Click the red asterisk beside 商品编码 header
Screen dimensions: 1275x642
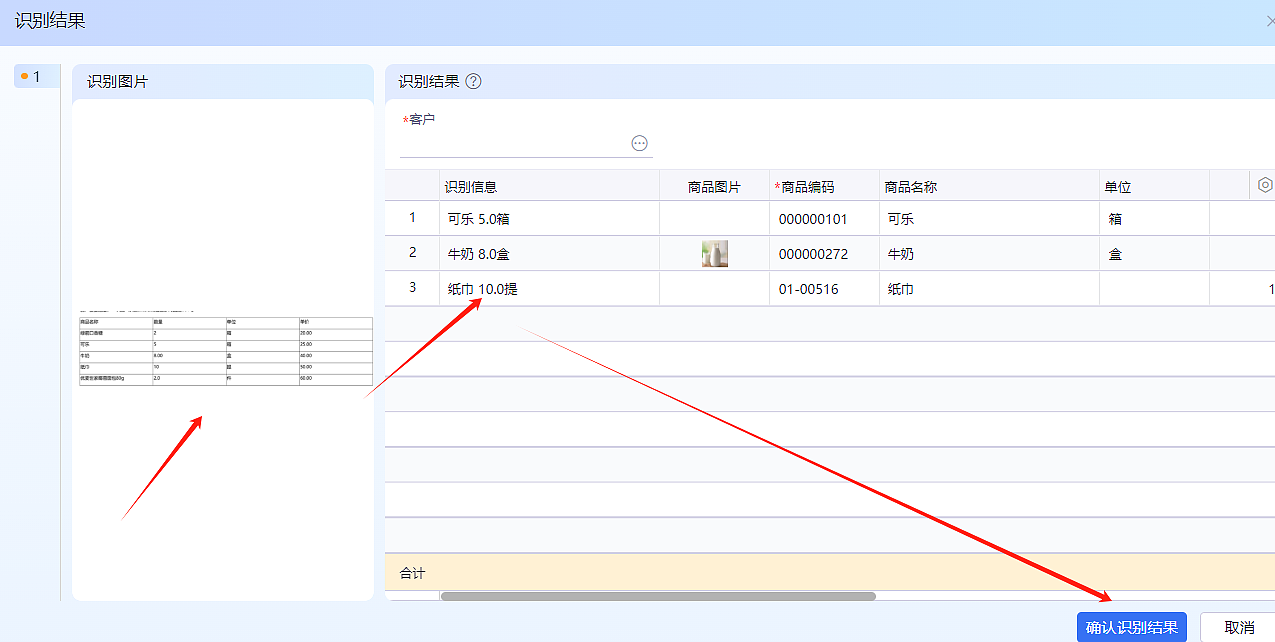[x=778, y=185]
